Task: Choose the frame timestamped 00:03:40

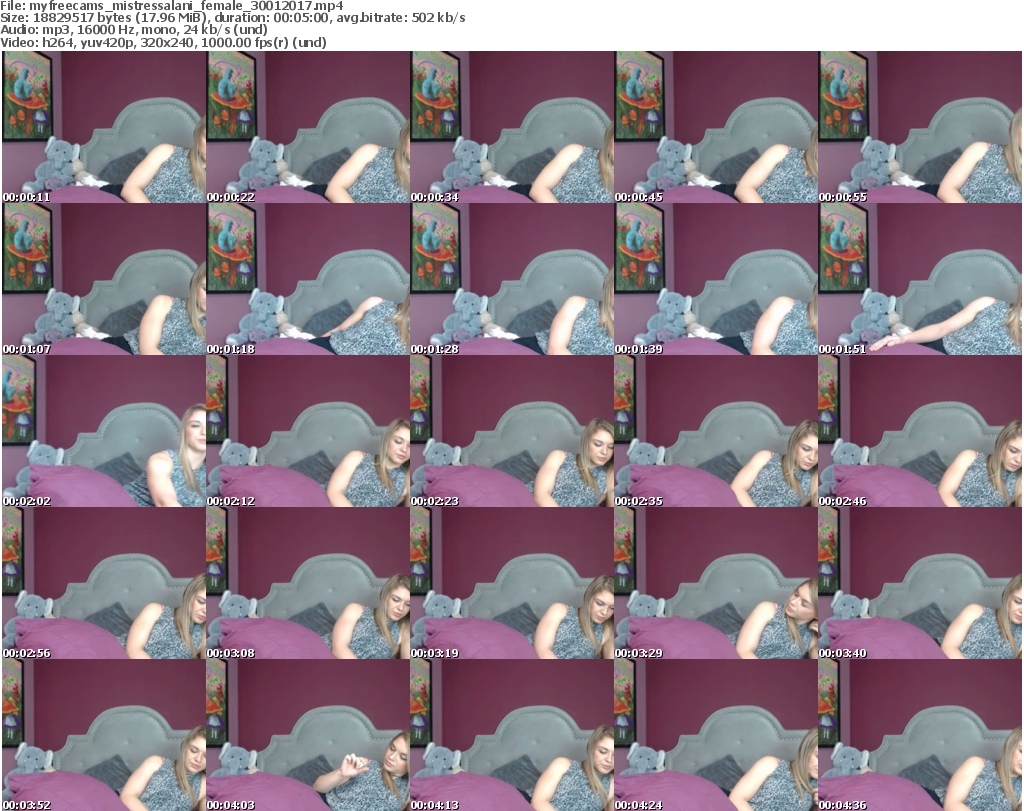Action: point(920,584)
